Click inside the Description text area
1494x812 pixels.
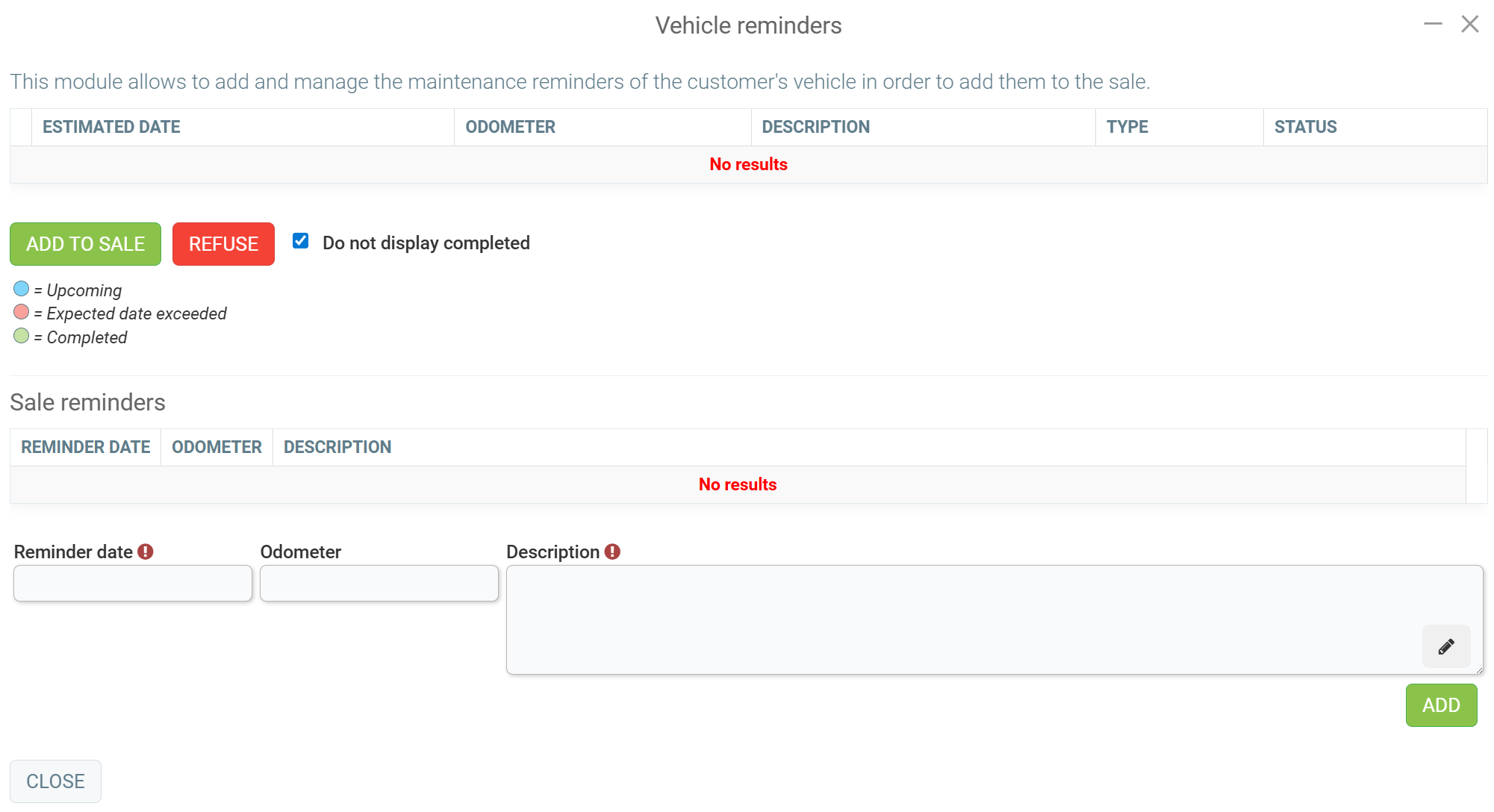(x=956, y=619)
